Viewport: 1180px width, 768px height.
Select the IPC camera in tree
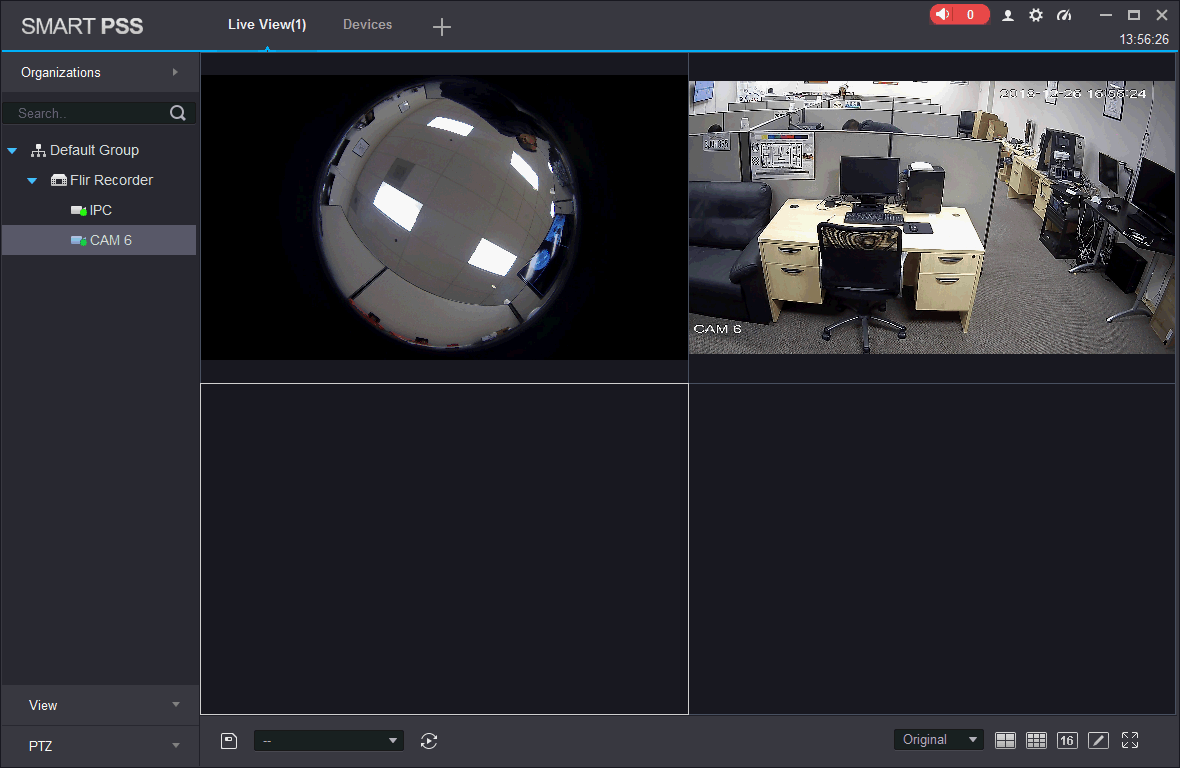(100, 211)
